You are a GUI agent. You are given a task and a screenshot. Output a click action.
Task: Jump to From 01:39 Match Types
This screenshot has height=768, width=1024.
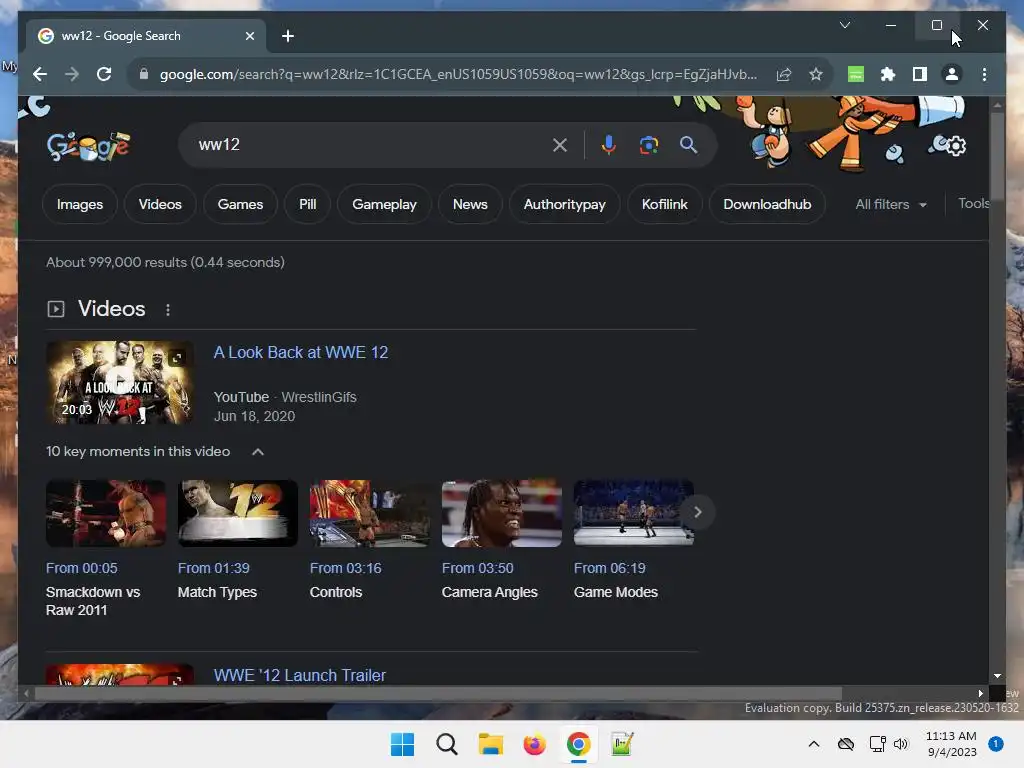click(214, 568)
